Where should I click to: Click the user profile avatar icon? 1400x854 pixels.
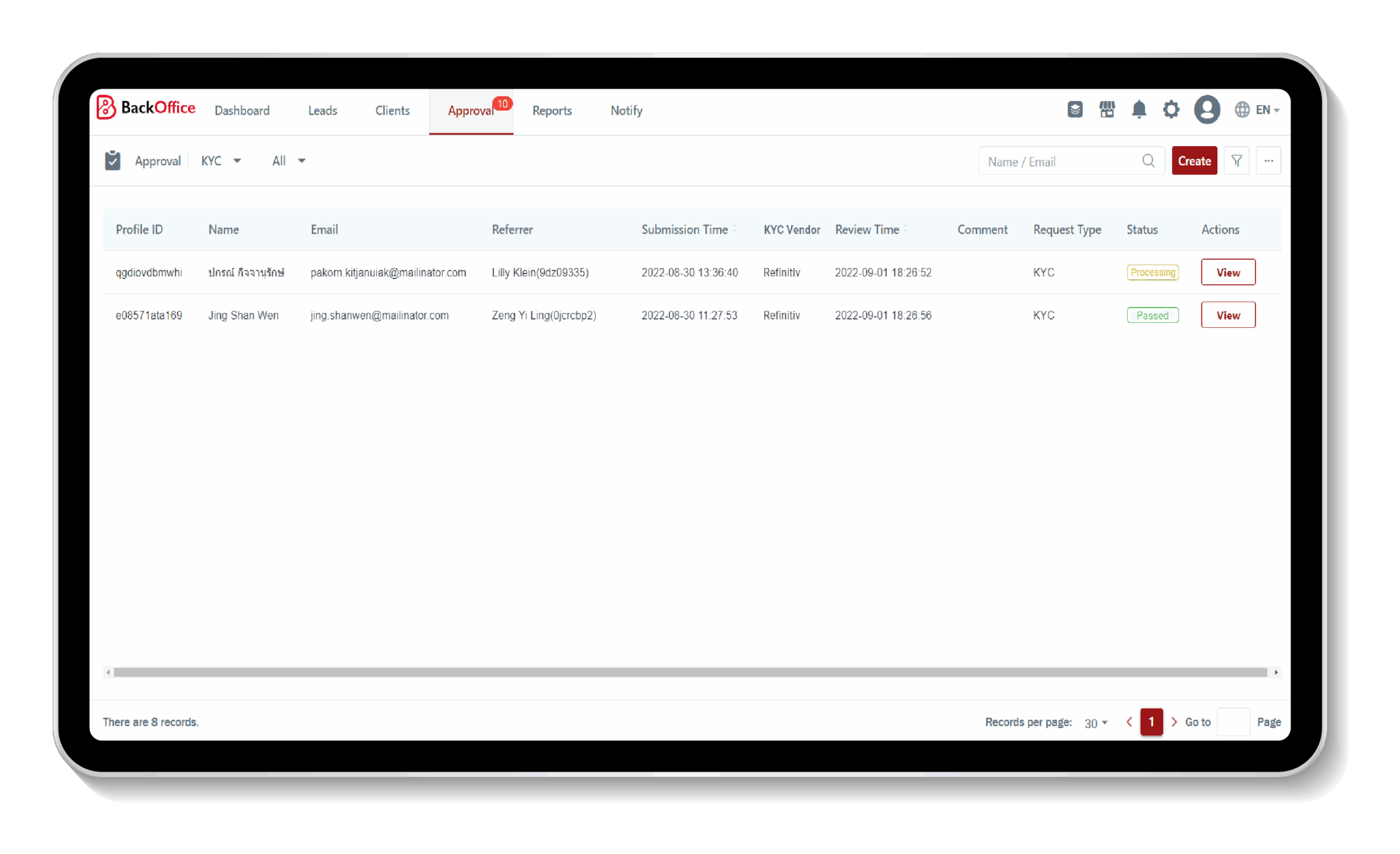coord(1208,109)
